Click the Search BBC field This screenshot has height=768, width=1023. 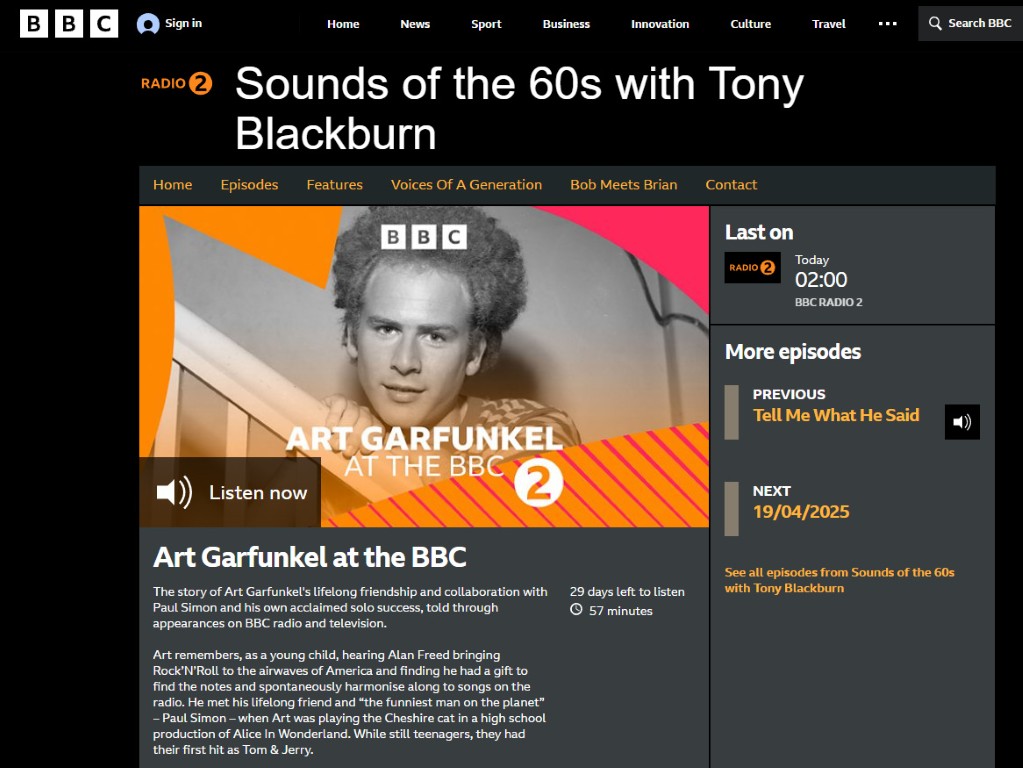point(970,23)
